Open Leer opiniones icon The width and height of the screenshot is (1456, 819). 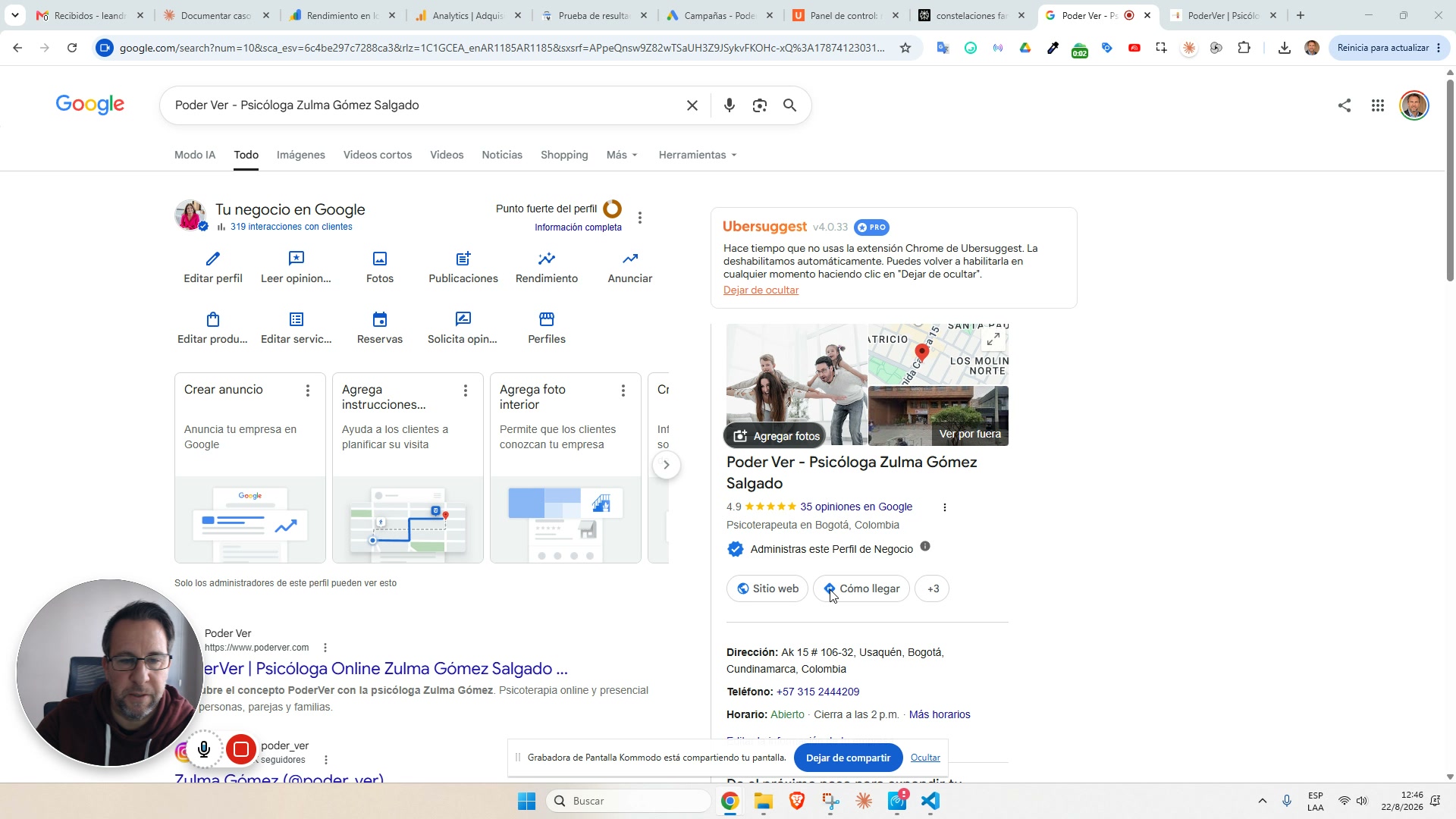tap(297, 259)
